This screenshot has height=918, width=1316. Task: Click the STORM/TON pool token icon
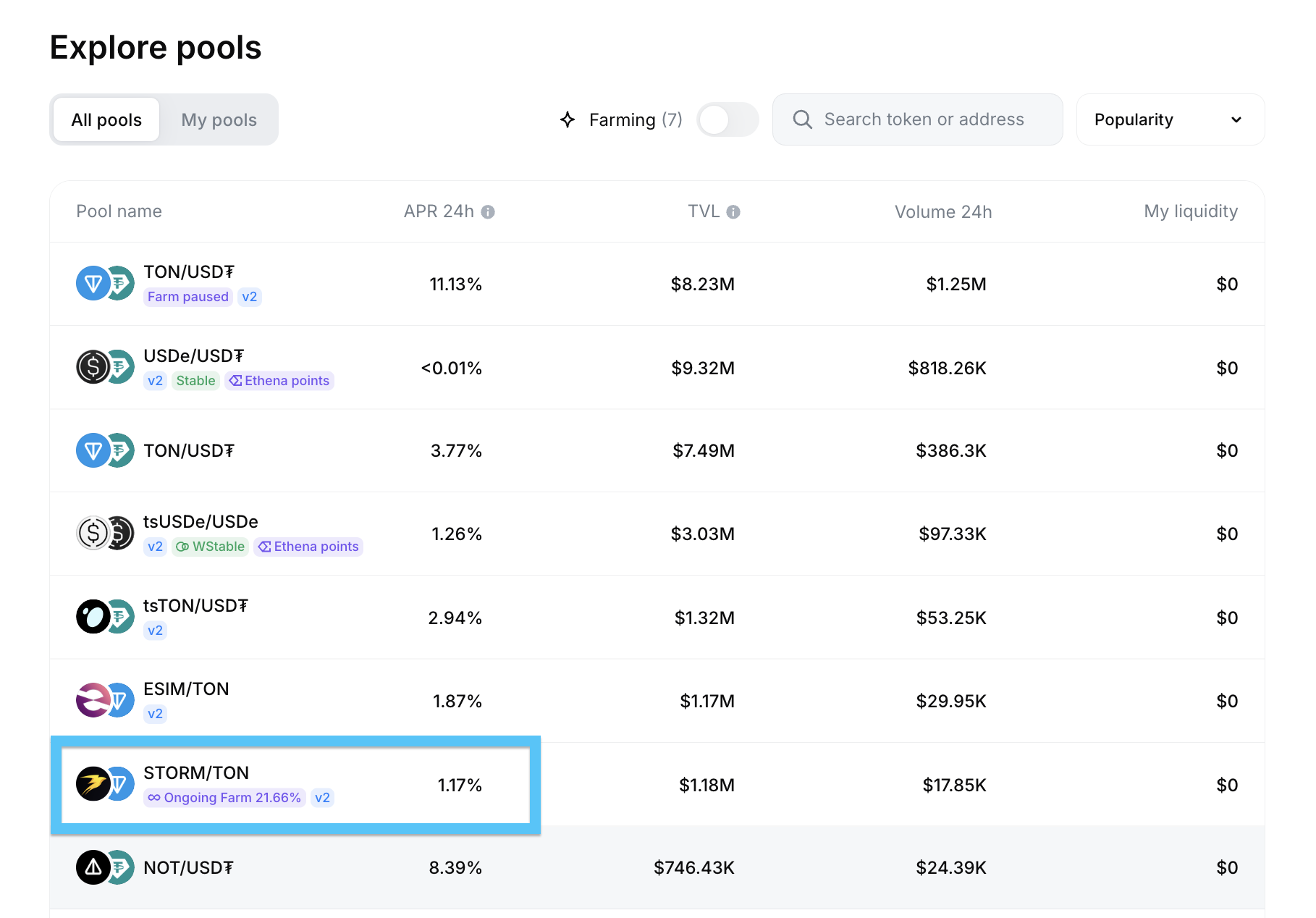pos(104,784)
